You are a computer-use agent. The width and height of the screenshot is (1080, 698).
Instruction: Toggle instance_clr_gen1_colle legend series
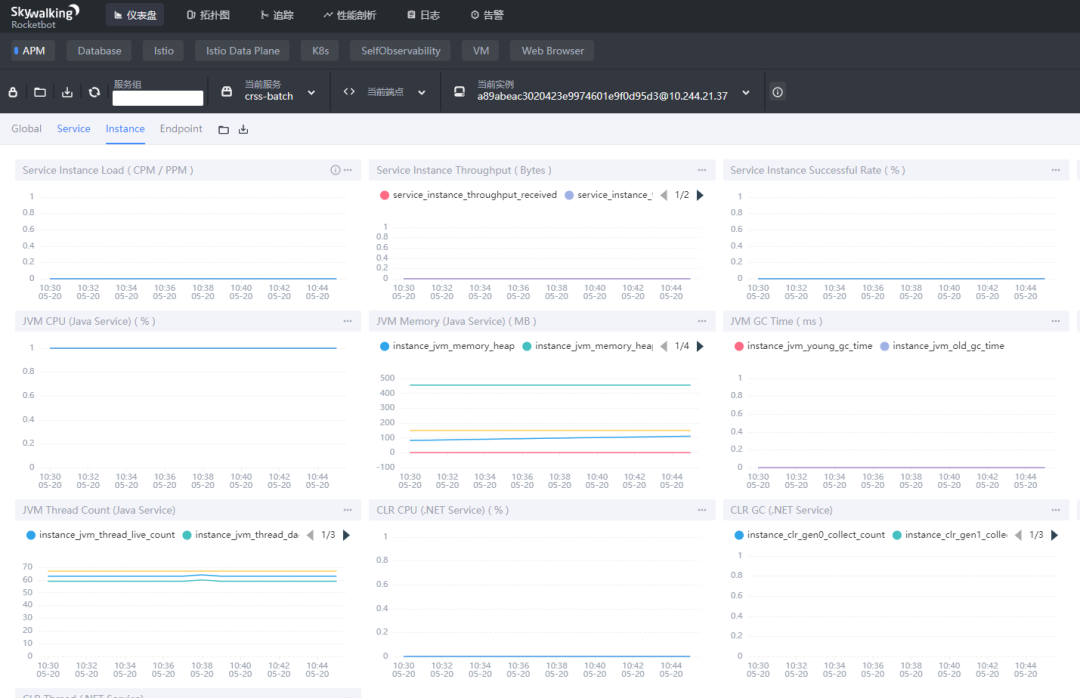click(x=949, y=535)
